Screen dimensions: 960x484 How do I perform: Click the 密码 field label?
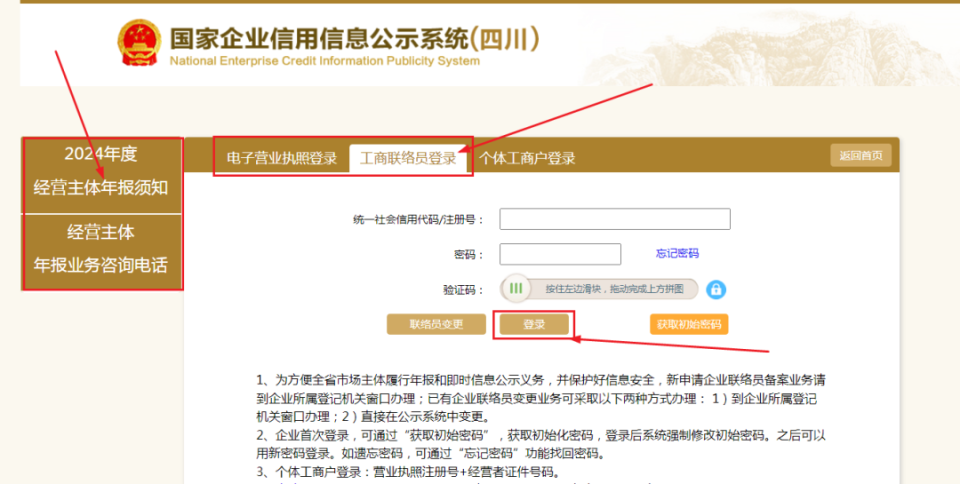[x=469, y=255]
